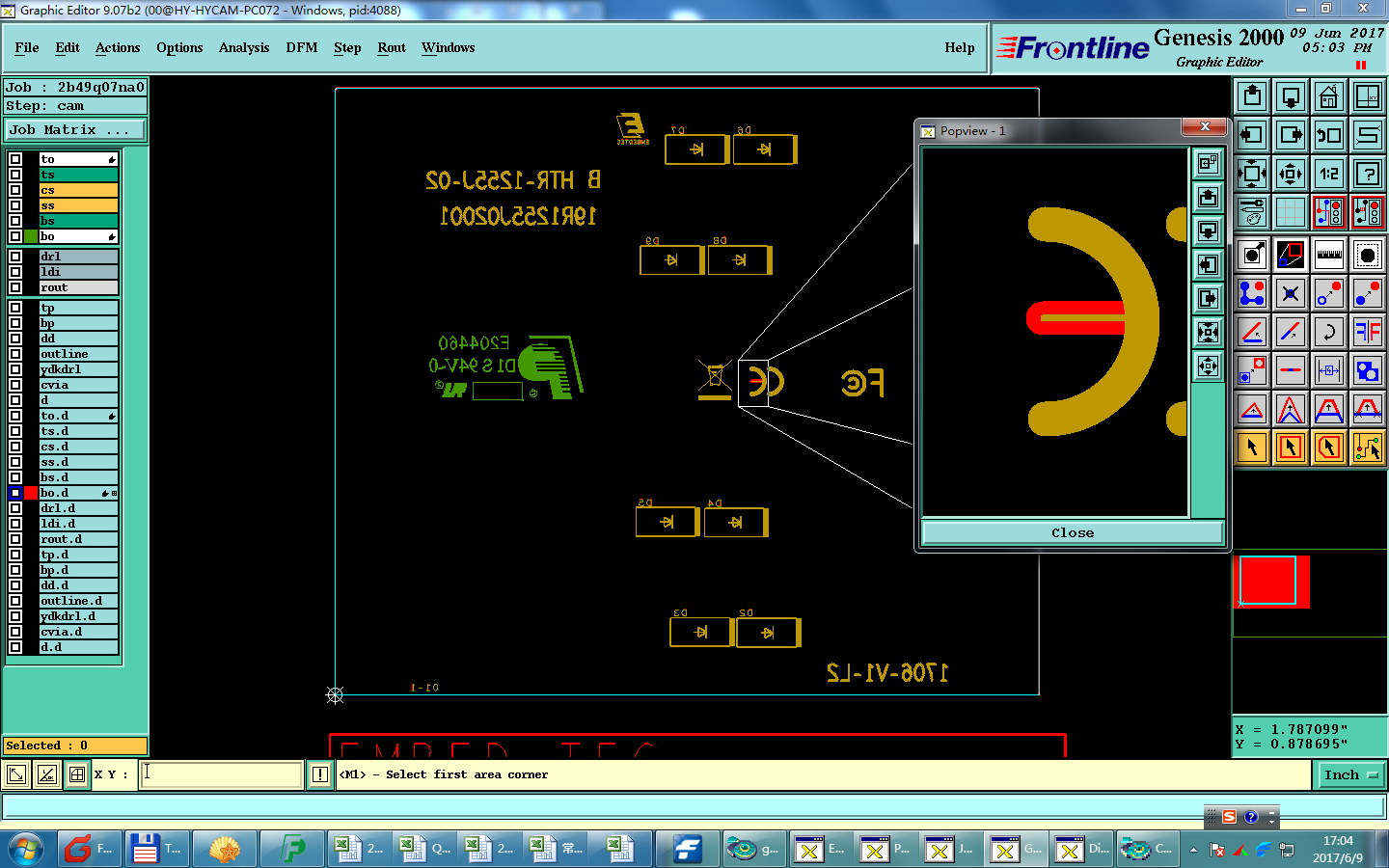Viewport: 1389px width, 868px height.
Task: Click the red-blue angle line tool
Action: click(x=1252, y=332)
